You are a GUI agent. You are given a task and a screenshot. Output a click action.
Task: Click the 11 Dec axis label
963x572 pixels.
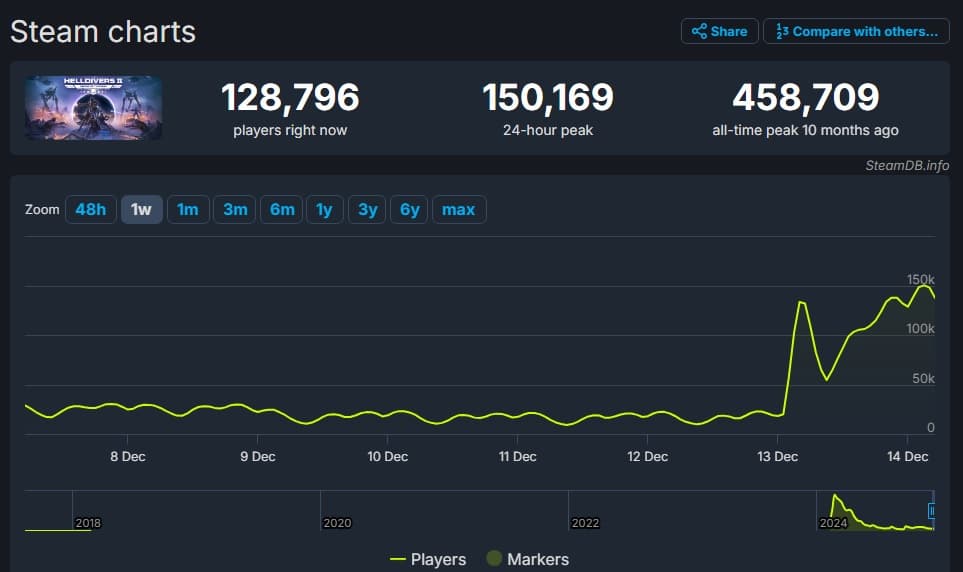(518, 456)
